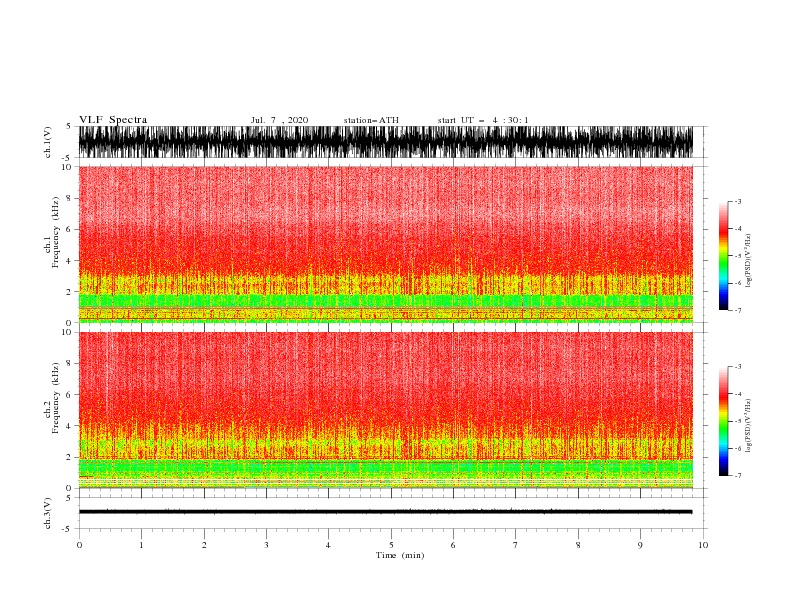Select the date text 'Jul. 7 , 2020'
This screenshot has height=612, width=792.
tap(279, 120)
